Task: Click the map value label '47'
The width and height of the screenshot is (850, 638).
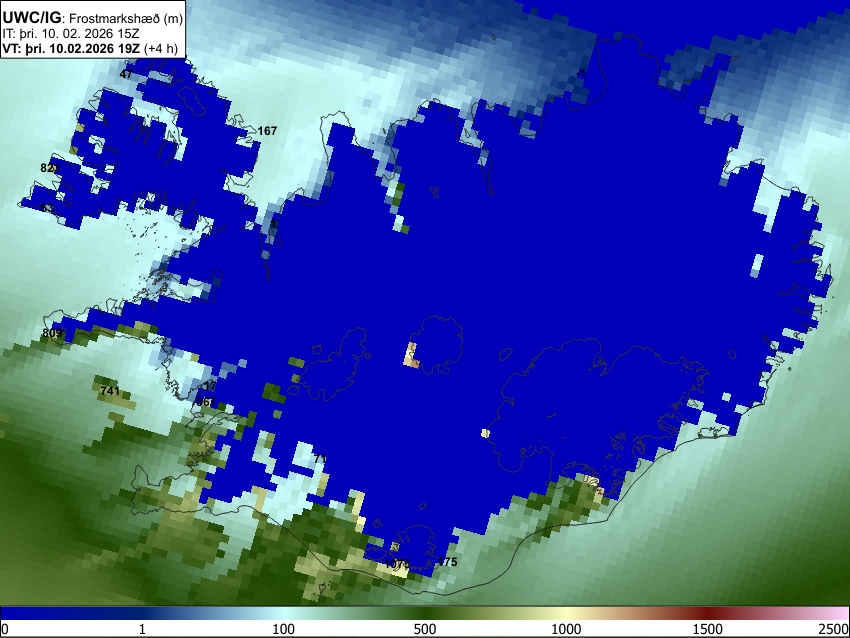Action: pyautogui.click(x=126, y=74)
